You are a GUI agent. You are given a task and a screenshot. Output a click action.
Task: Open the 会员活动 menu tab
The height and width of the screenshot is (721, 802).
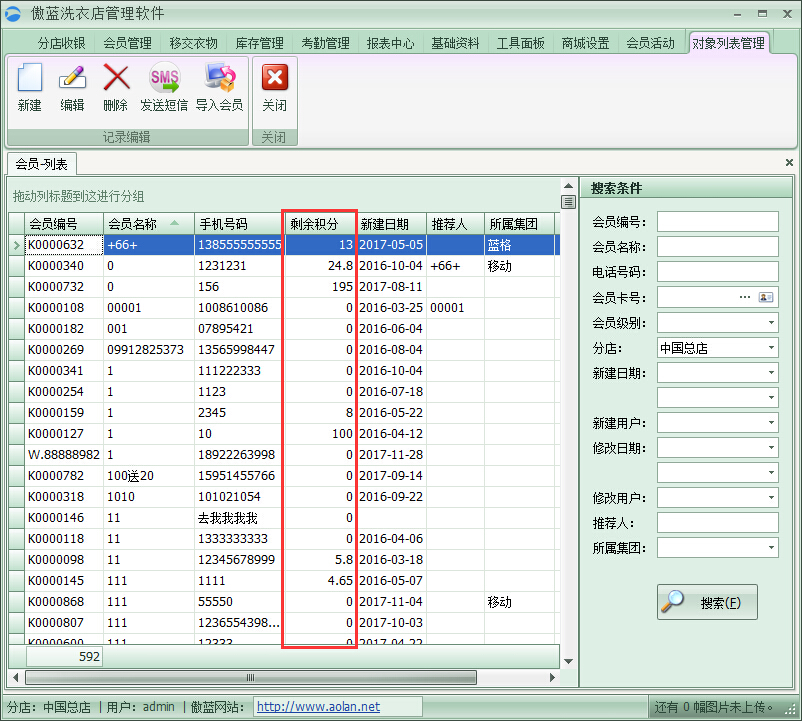click(651, 43)
